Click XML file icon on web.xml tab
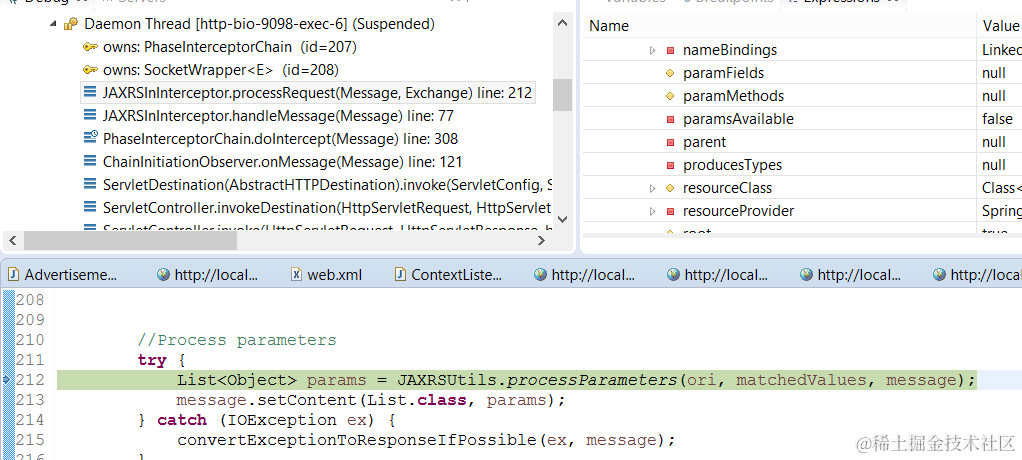 pyautogui.click(x=296, y=274)
